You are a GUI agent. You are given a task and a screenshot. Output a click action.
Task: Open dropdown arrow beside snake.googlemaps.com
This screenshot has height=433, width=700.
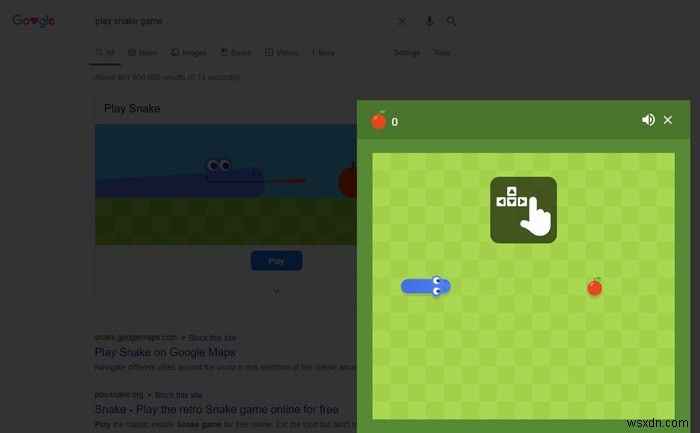(x=183, y=338)
